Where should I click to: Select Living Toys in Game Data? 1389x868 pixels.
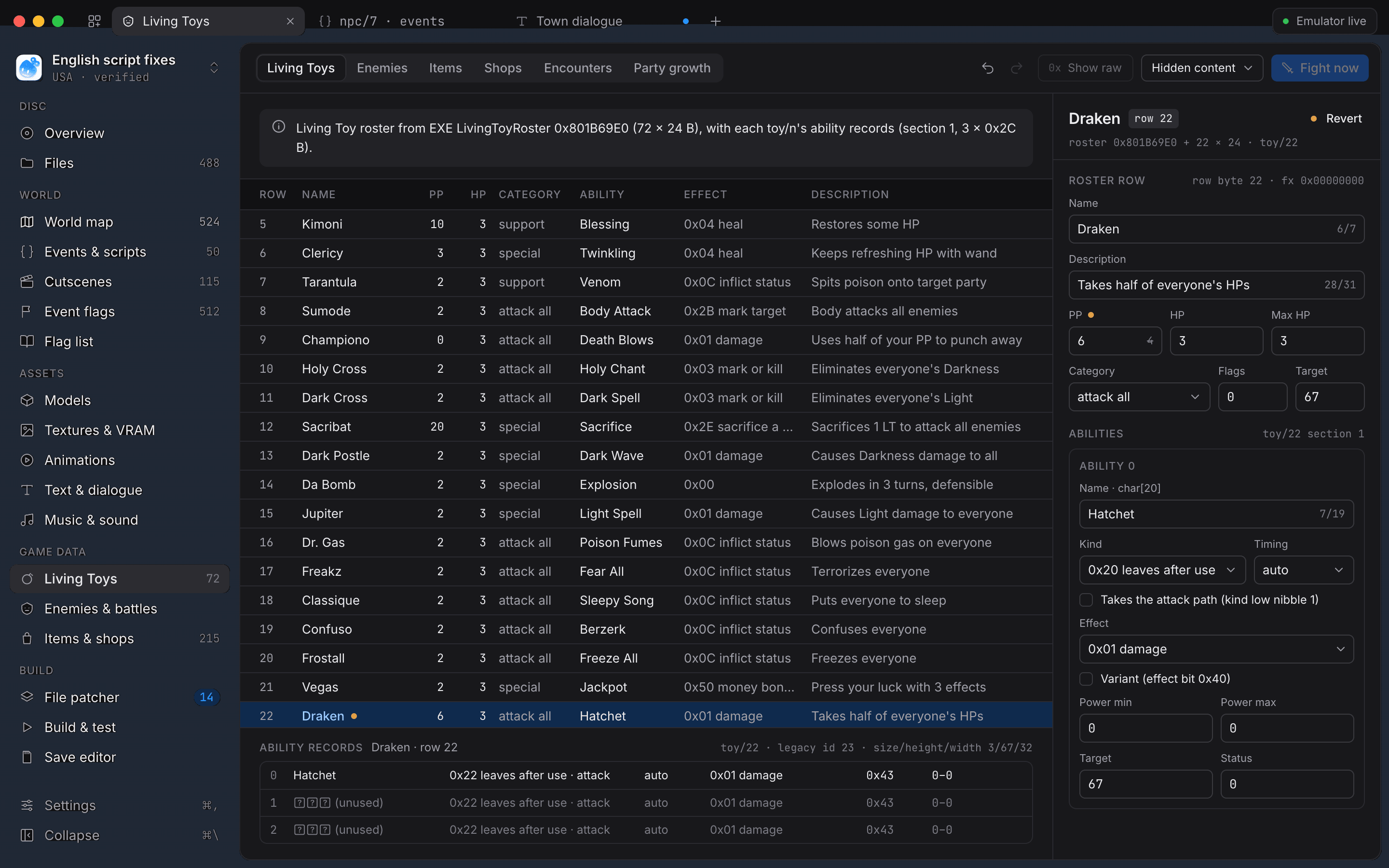120,579
